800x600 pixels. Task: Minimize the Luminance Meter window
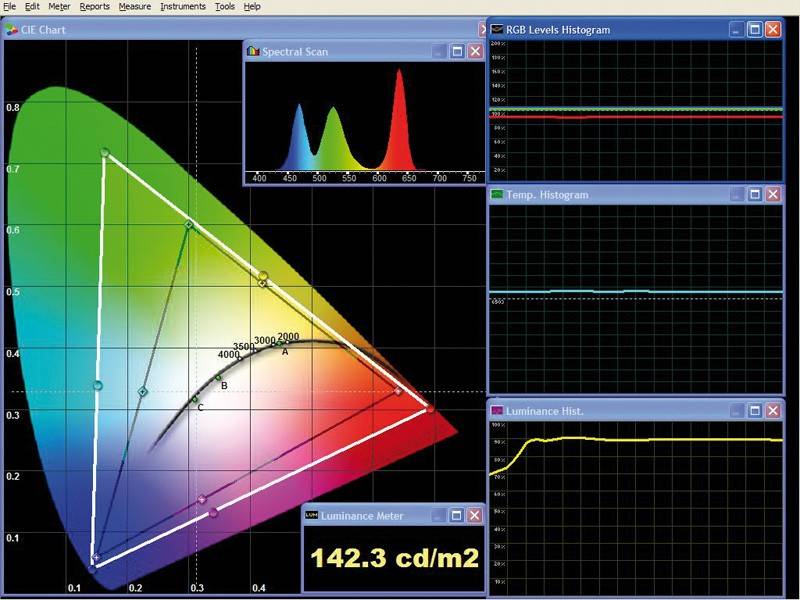pos(438,515)
